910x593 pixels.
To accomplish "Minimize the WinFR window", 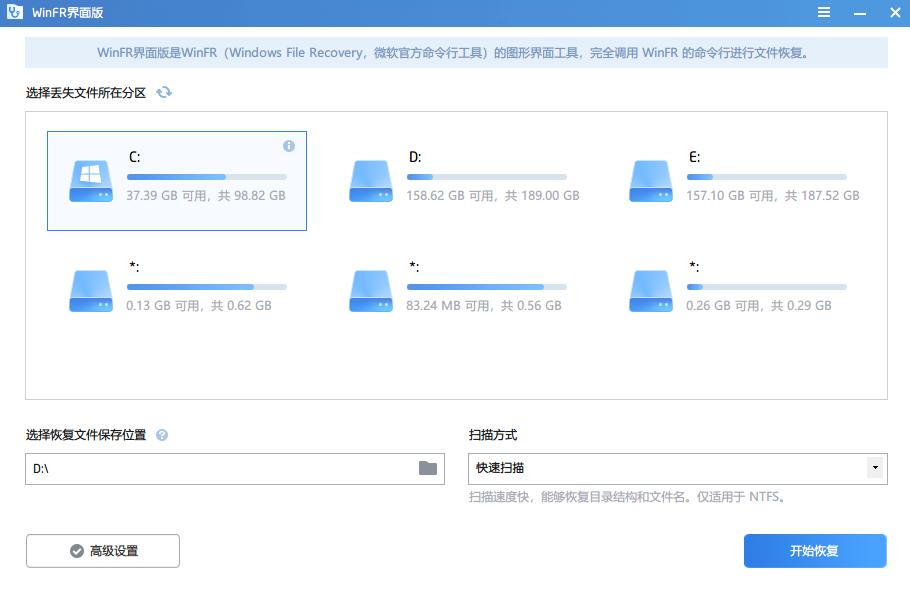I will pos(860,13).
